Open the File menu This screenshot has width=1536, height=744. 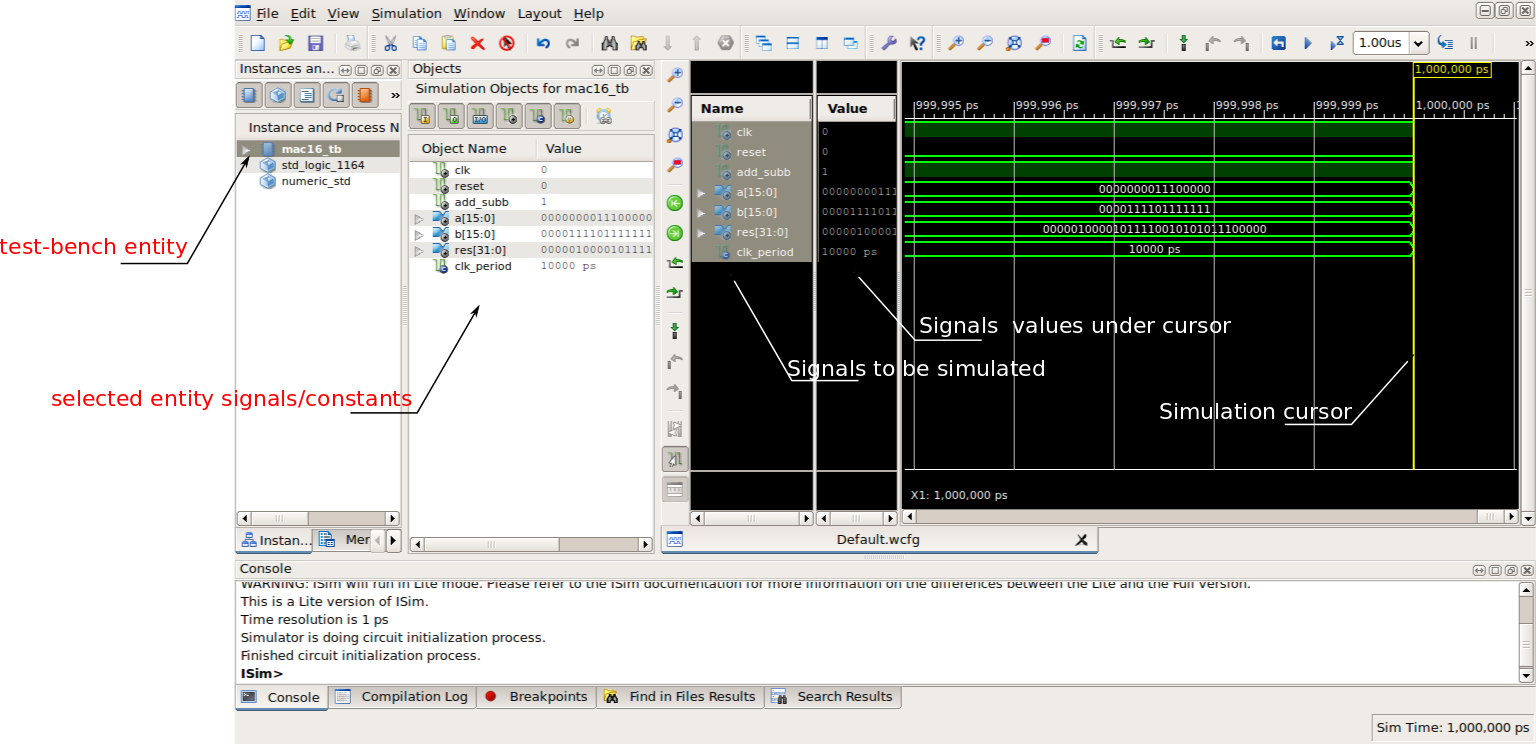(267, 13)
